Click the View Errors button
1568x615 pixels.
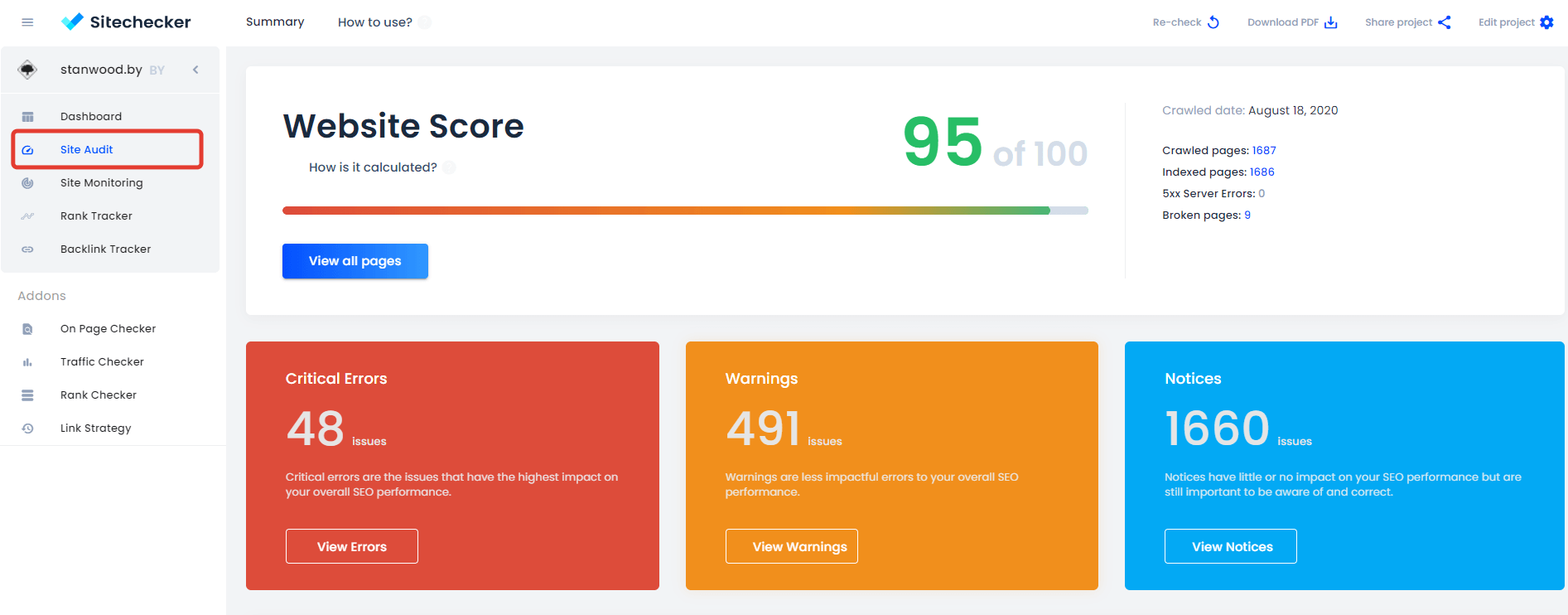tap(351, 546)
